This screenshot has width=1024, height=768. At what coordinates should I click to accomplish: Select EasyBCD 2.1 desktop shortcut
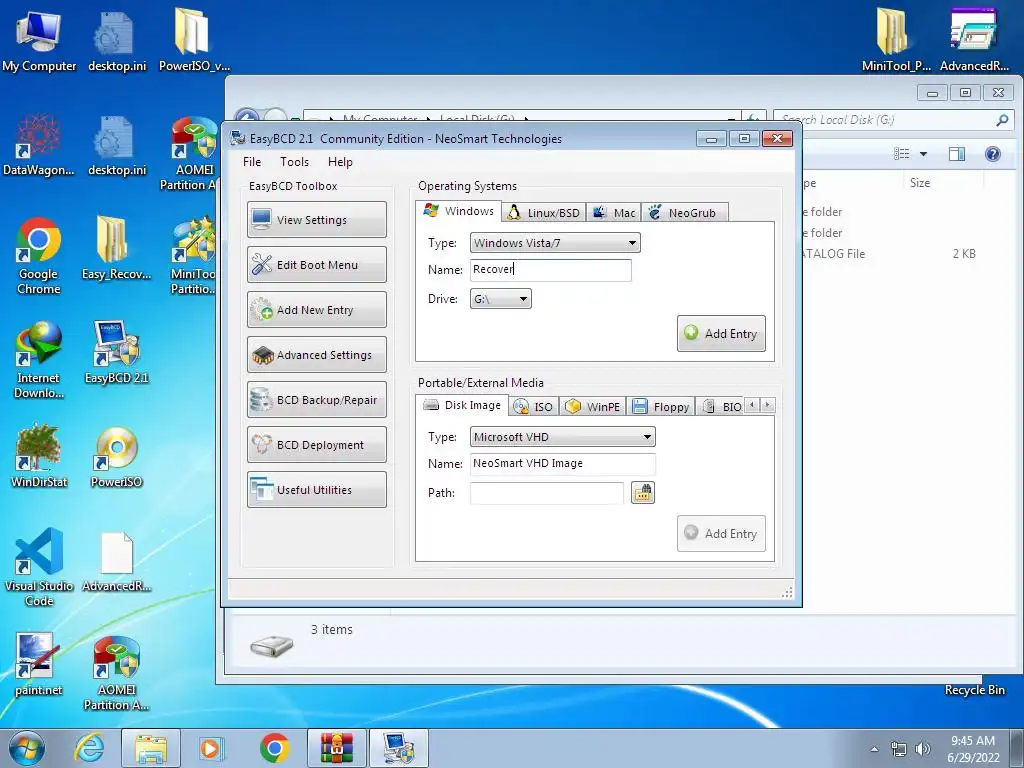[116, 353]
